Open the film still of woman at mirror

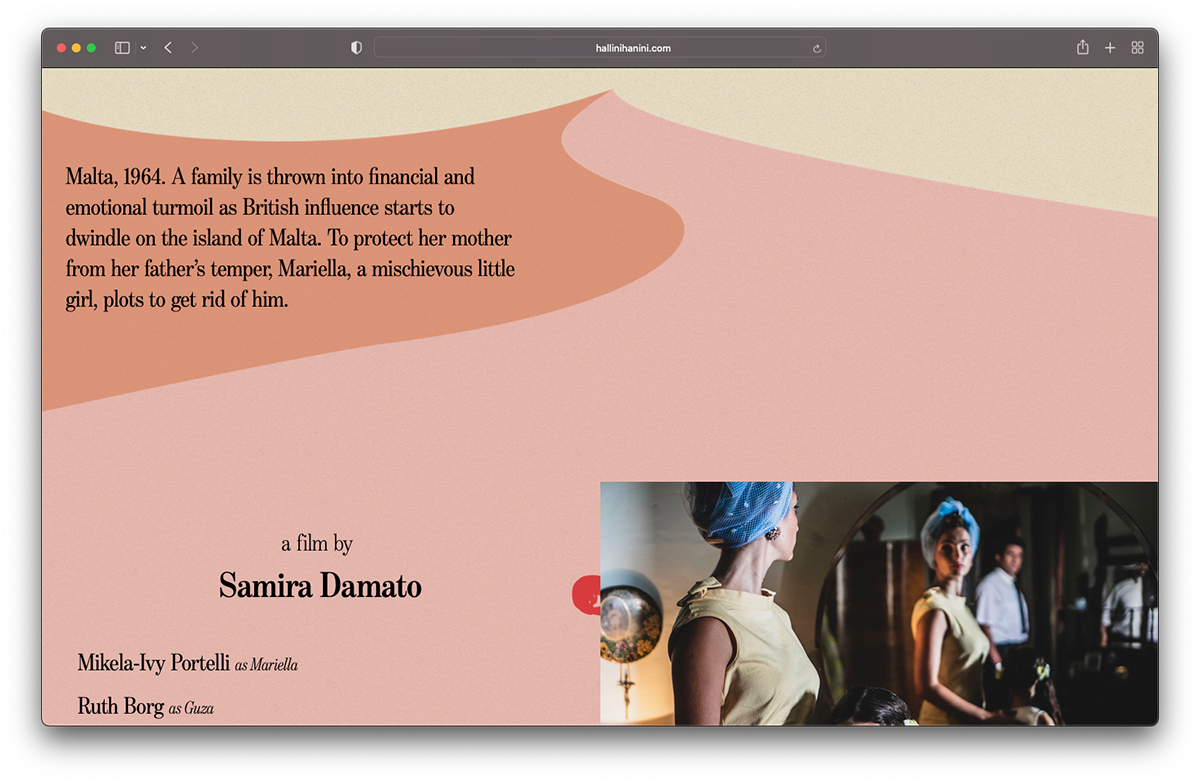(x=879, y=603)
